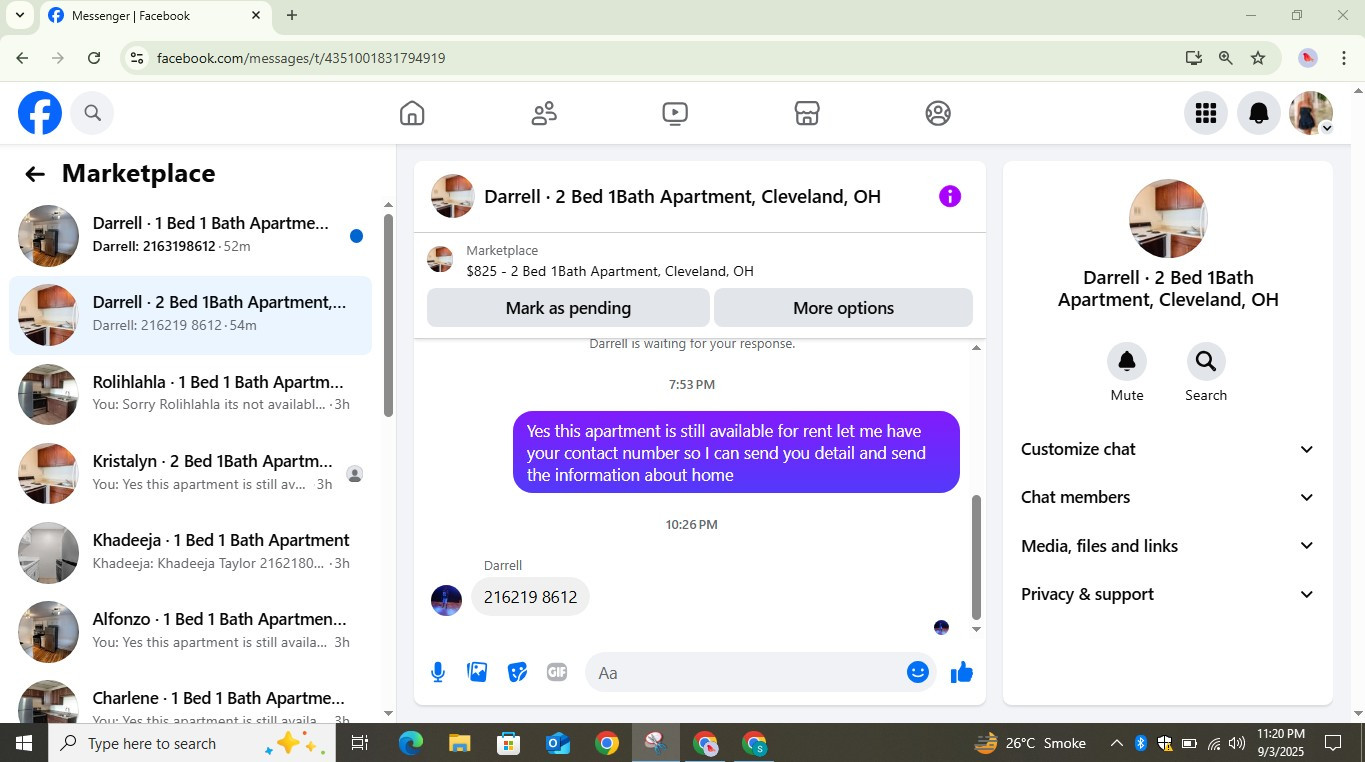Open the emoji picker smiley
This screenshot has height=762, width=1365.
point(918,672)
